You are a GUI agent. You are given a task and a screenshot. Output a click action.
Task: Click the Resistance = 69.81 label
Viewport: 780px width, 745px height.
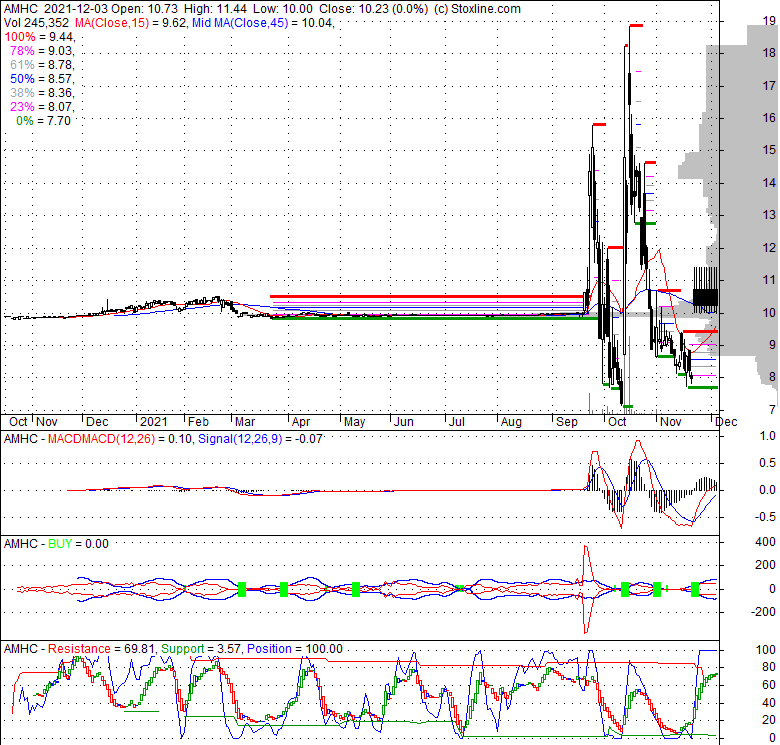[101, 649]
